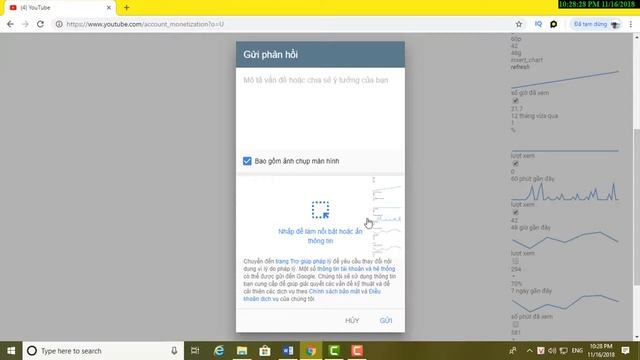The width and height of the screenshot is (640, 360).
Task: Uncheck Bao gồm ảnh chụp màn hình
Action: tap(247, 161)
